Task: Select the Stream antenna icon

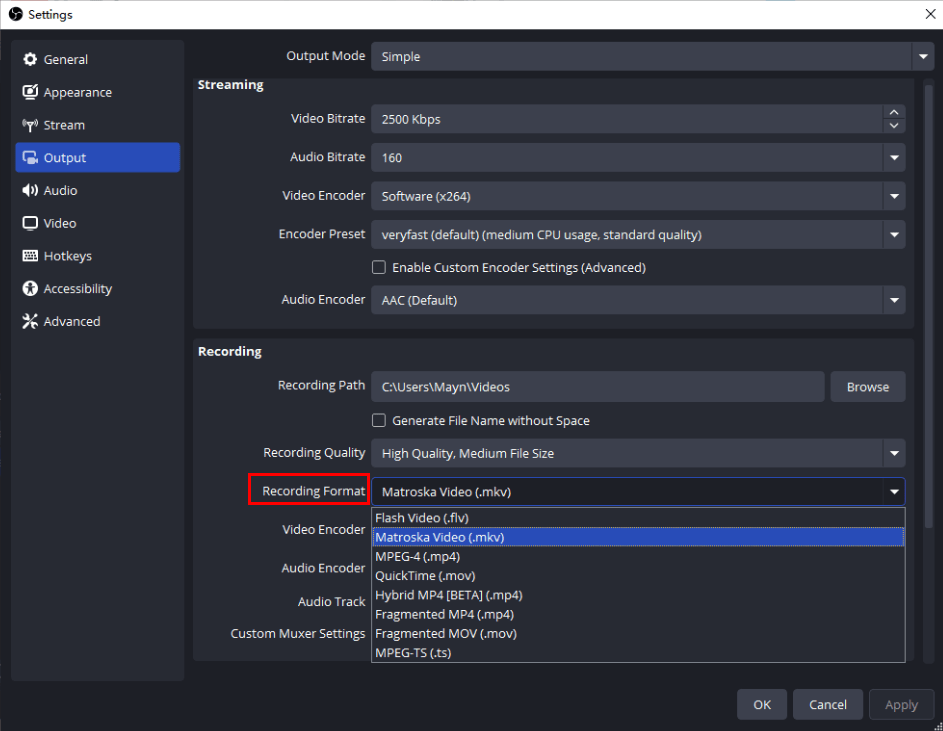Action: [30, 125]
